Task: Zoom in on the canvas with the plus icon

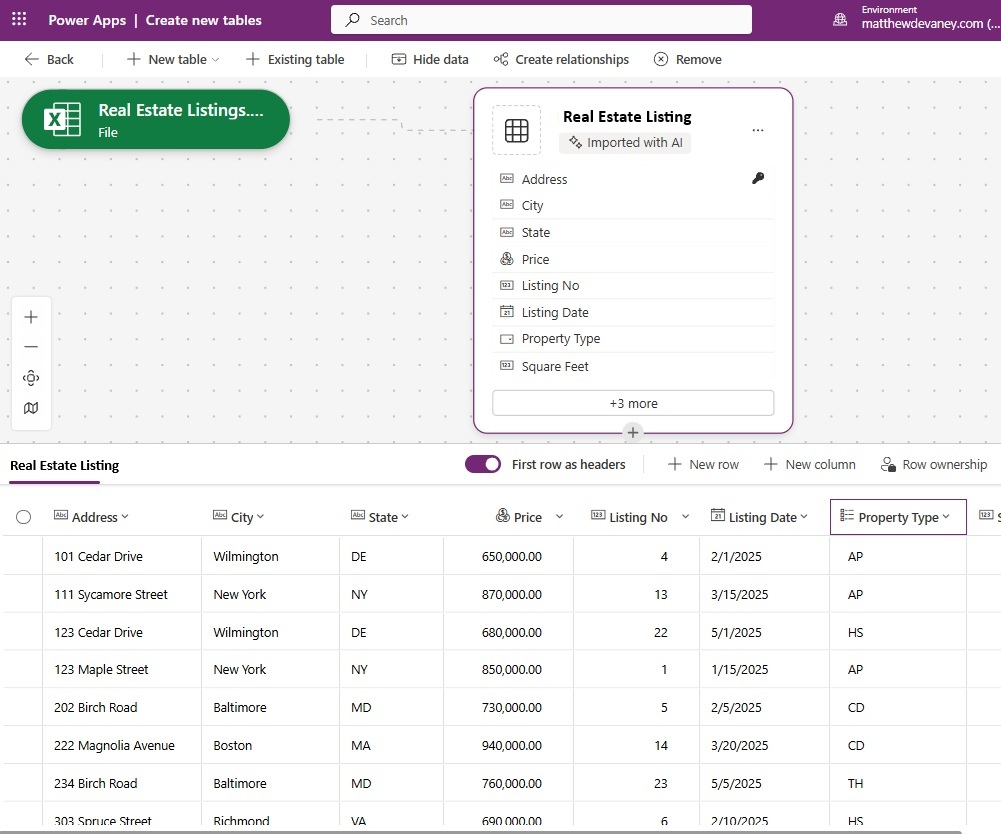Action: click(x=31, y=317)
